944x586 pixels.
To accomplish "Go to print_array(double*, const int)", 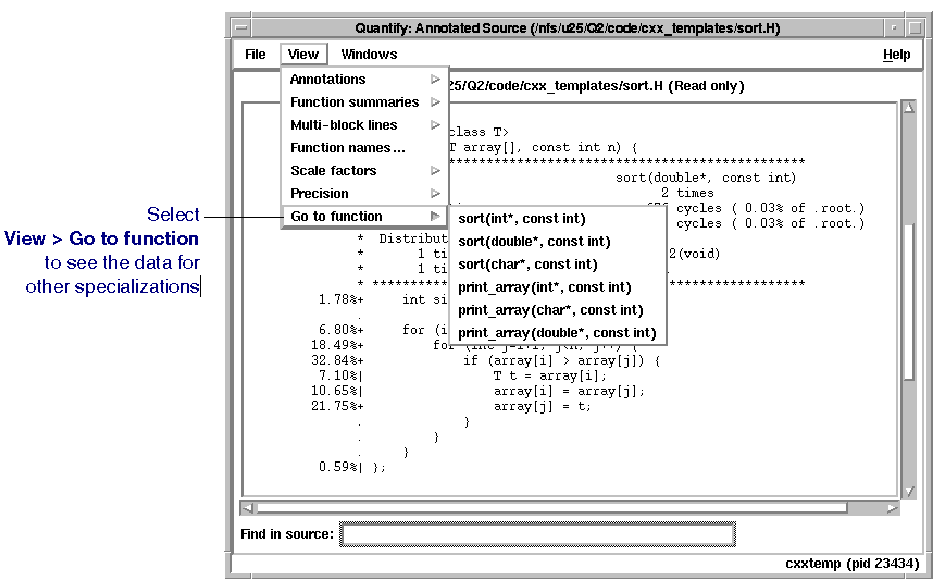I will click(558, 333).
